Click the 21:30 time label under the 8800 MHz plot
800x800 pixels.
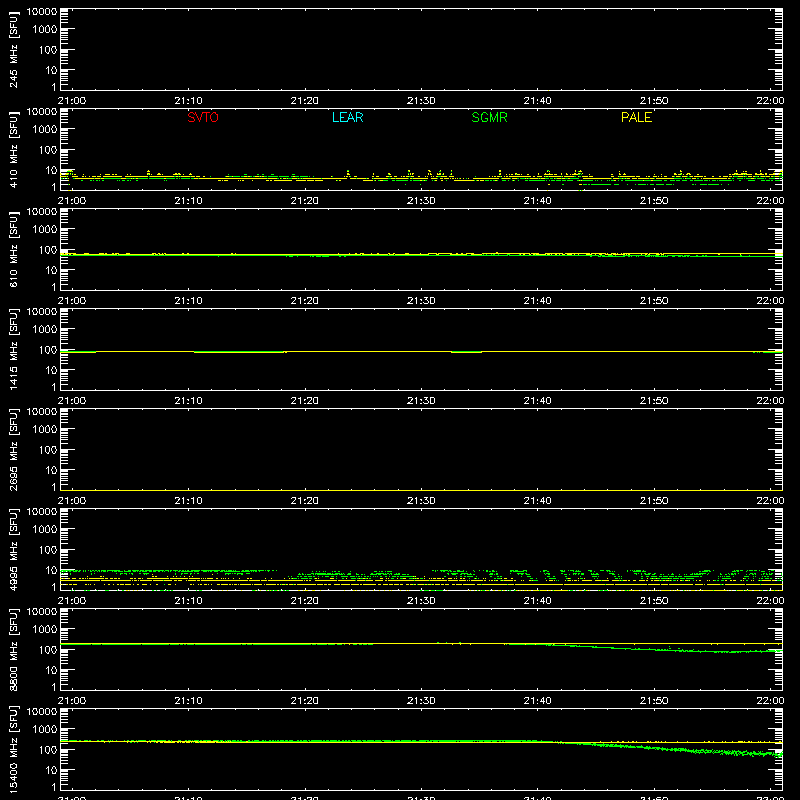[x=421, y=701]
